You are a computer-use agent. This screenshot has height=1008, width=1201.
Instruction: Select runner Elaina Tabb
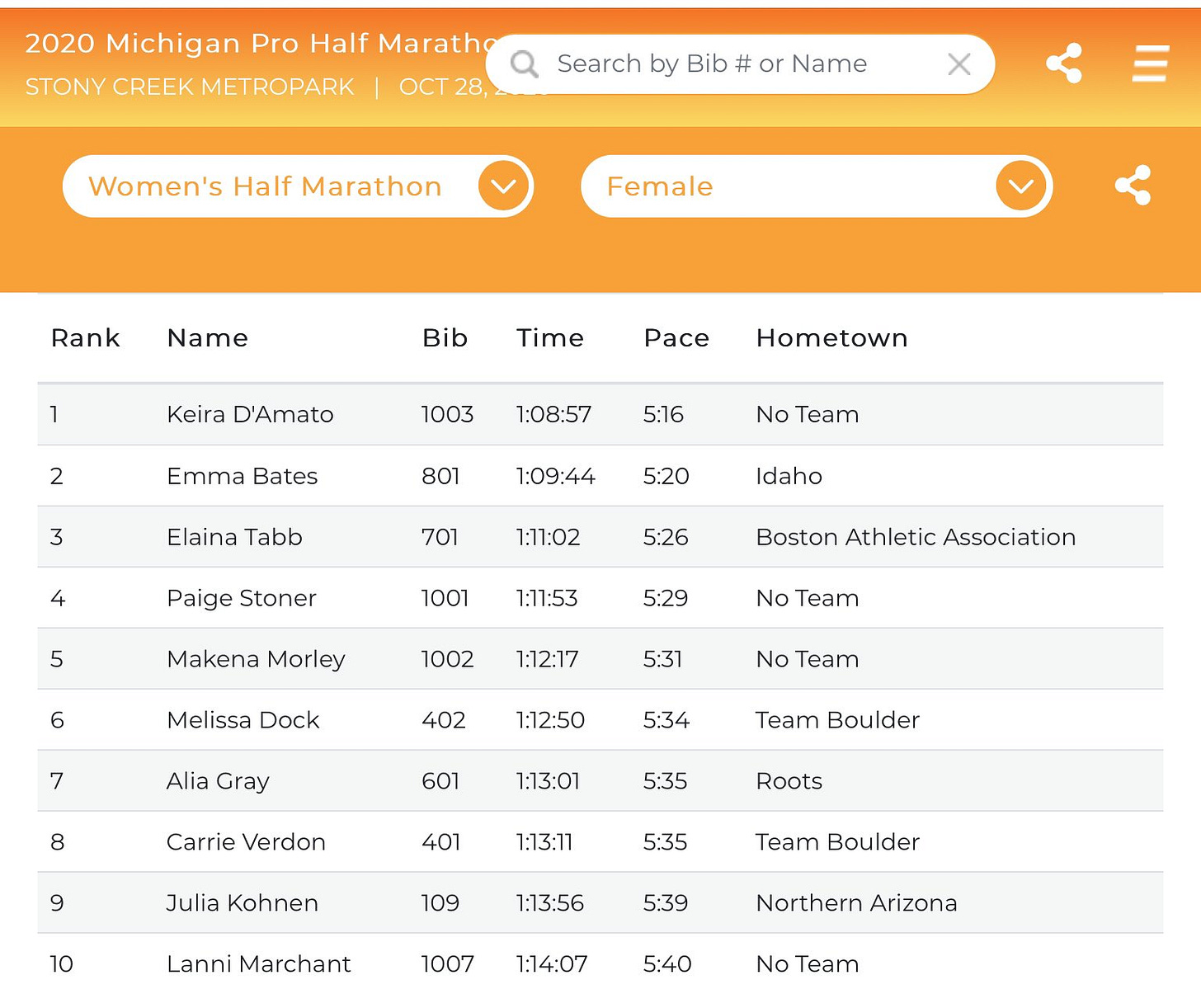point(234,537)
